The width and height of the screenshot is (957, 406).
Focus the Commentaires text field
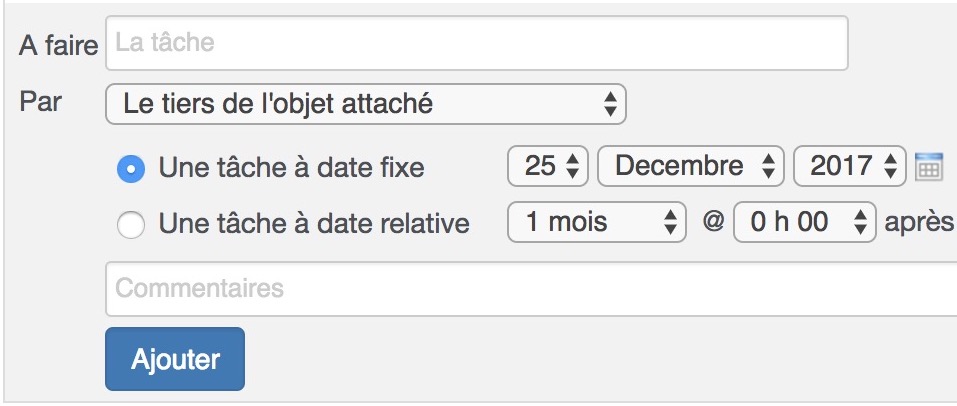[531, 289]
